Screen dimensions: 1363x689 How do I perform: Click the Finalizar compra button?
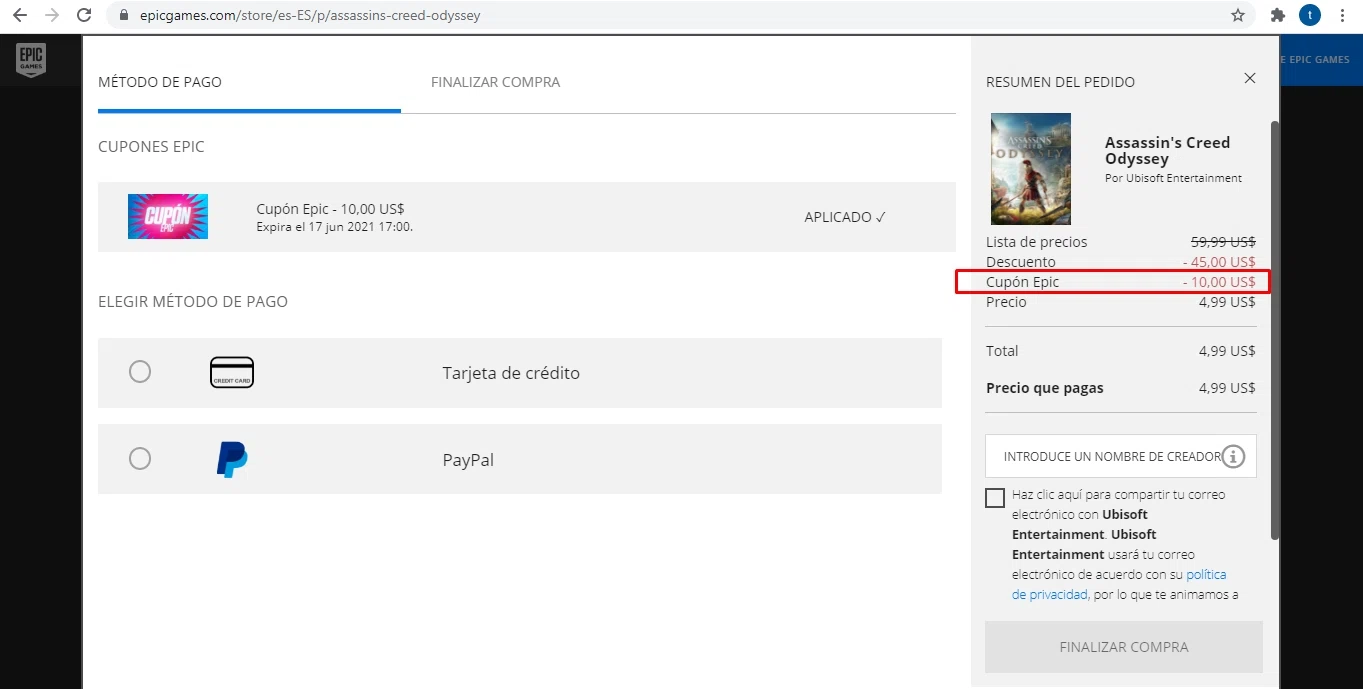point(1124,647)
